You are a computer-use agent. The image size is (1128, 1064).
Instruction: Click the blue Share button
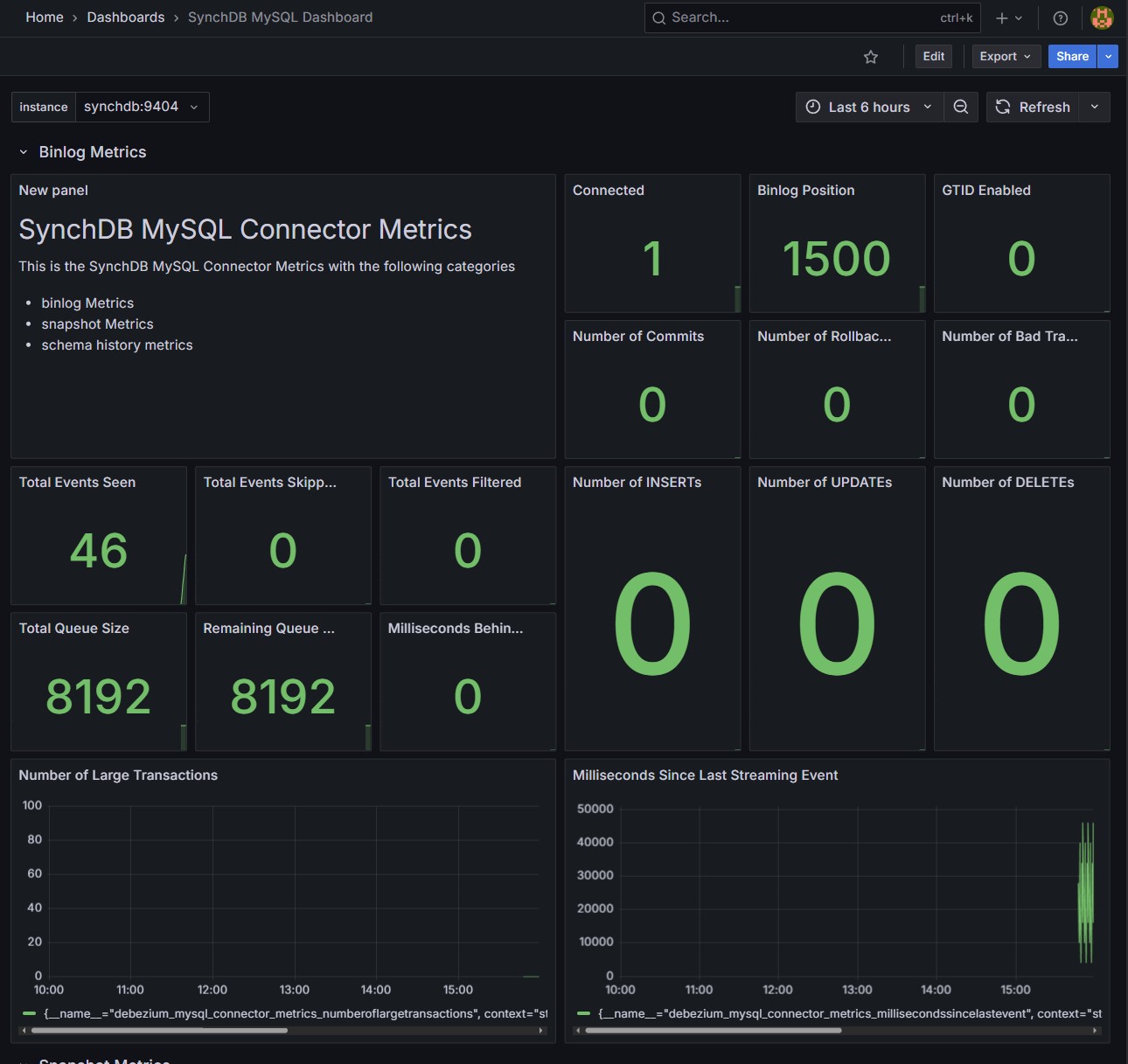pos(1072,57)
